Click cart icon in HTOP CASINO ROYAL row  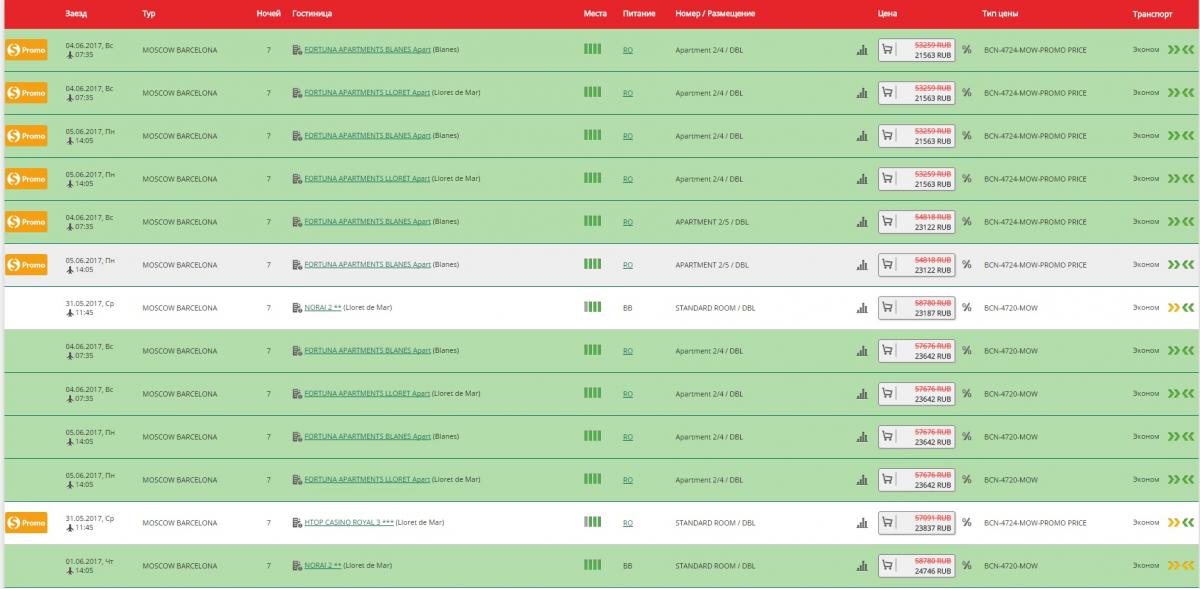click(x=886, y=522)
